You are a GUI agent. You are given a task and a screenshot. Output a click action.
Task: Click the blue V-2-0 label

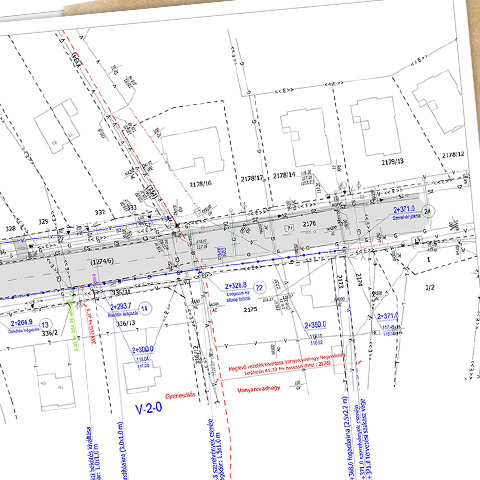149,408
